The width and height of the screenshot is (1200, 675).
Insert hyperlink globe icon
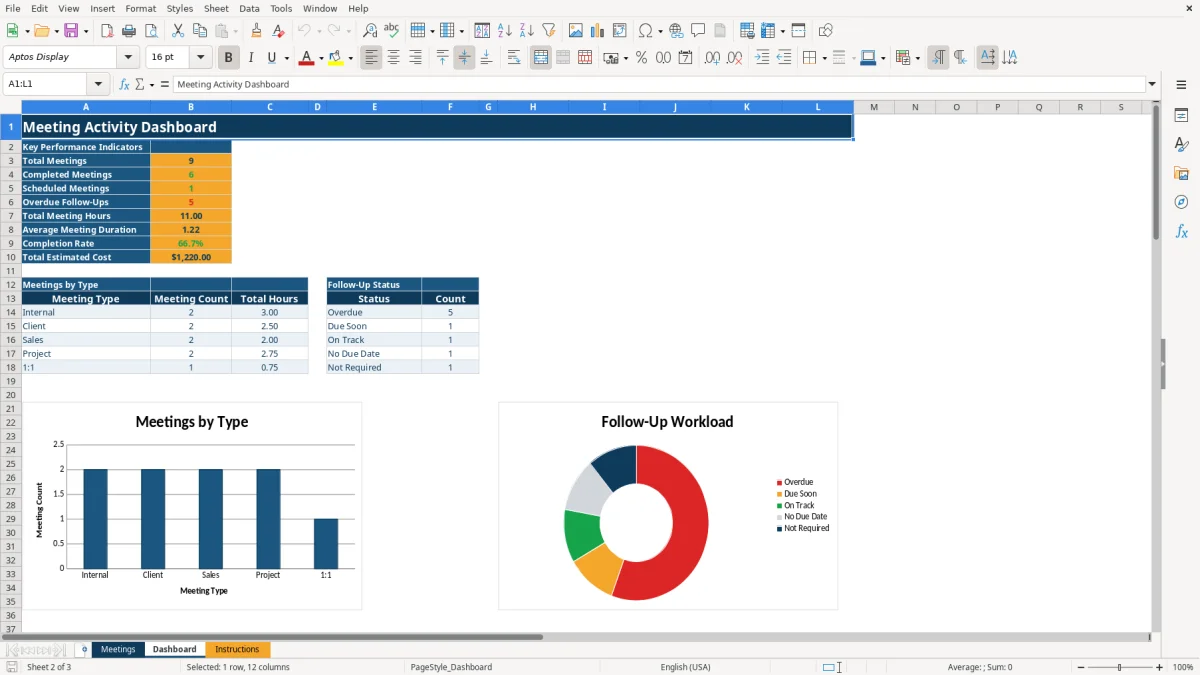[x=676, y=31]
